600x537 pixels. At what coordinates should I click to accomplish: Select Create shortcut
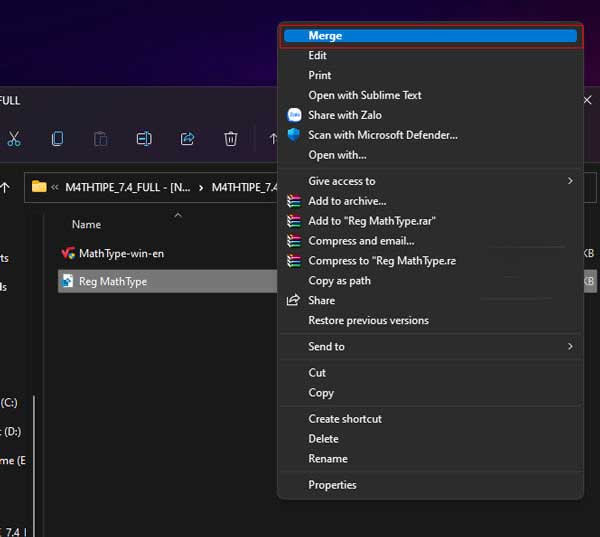pyautogui.click(x=430, y=419)
